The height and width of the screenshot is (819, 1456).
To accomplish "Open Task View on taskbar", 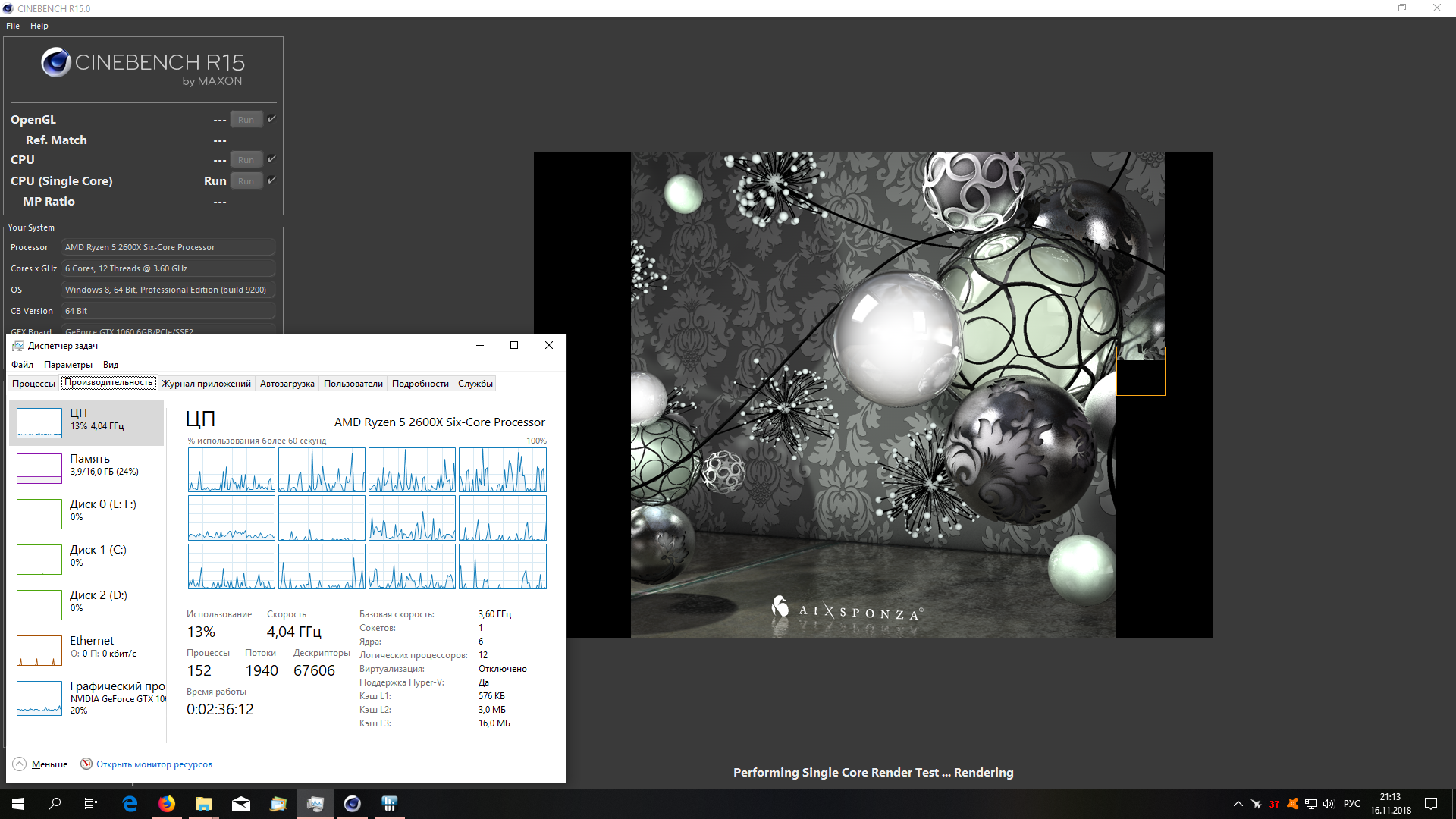I will point(91,804).
